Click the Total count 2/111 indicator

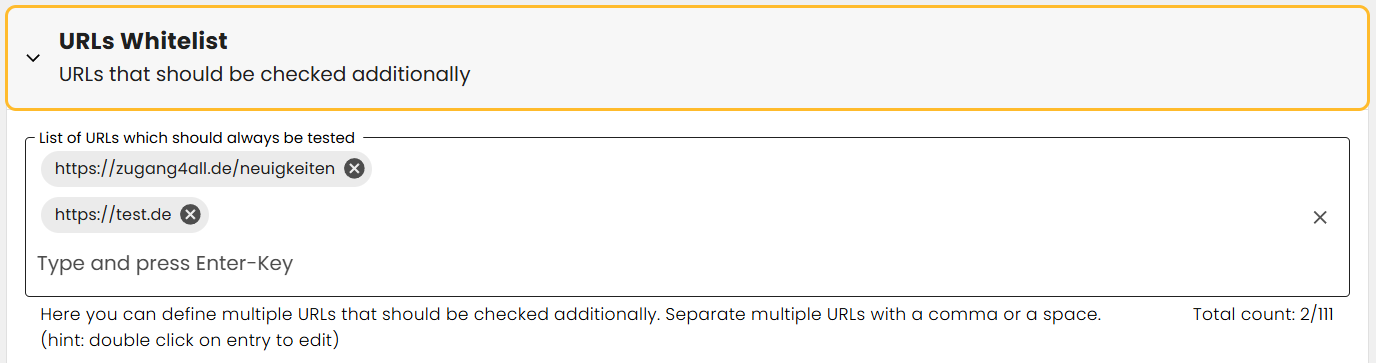[1263, 315]
